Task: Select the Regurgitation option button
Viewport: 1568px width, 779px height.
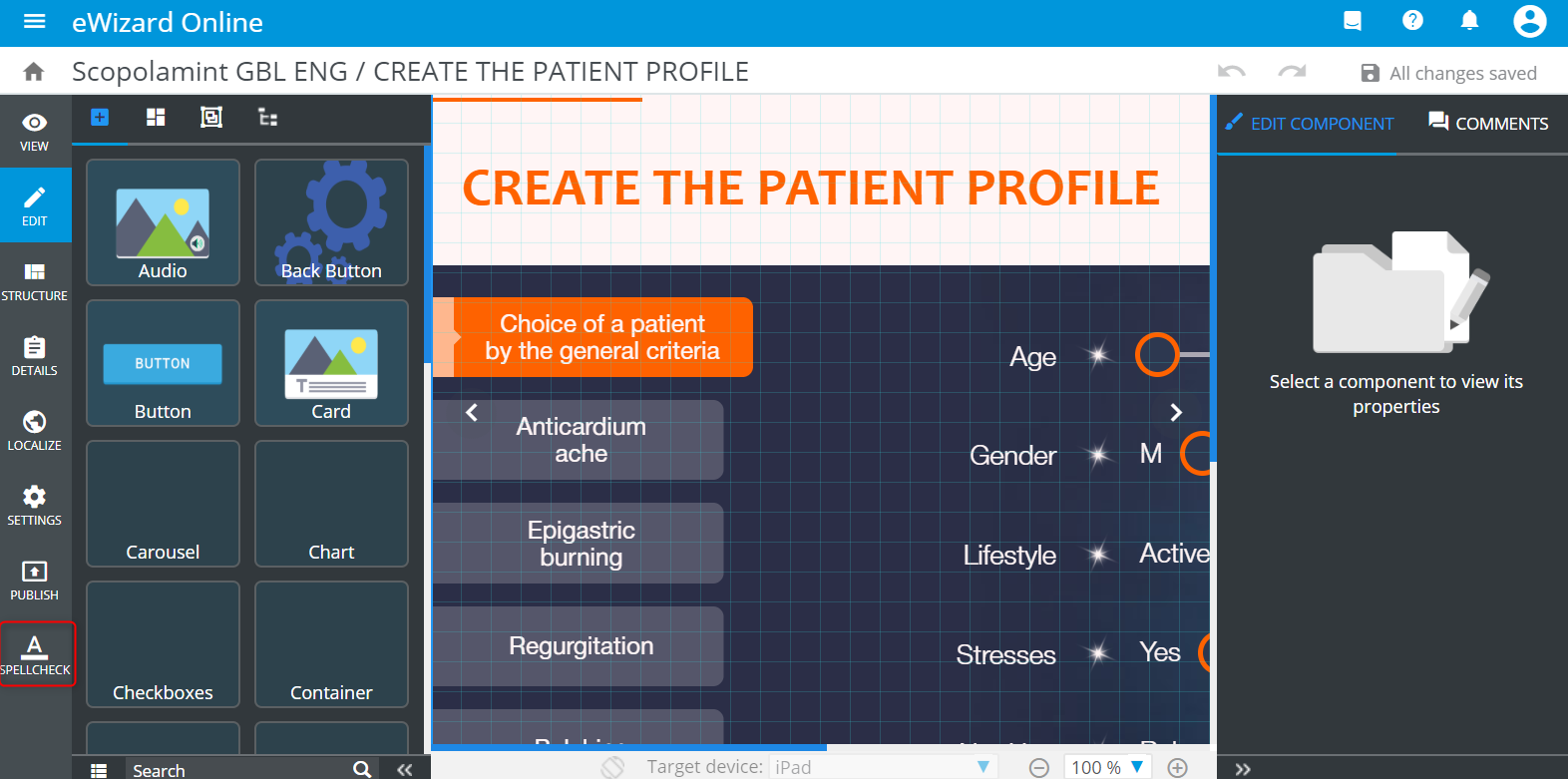Action: (581, 646)
